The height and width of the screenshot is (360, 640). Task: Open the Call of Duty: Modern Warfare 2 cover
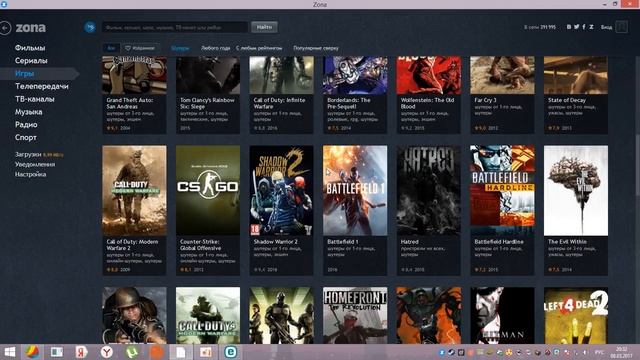click(134, 191)
